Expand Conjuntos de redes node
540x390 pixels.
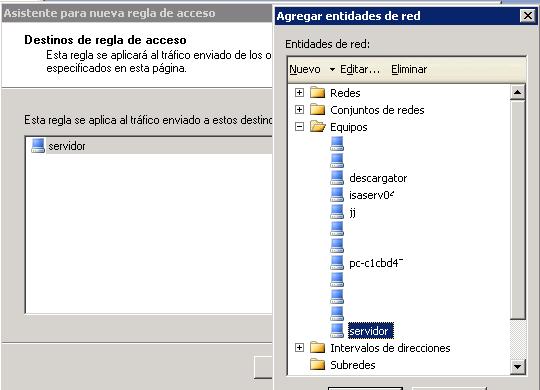[299, 110]
